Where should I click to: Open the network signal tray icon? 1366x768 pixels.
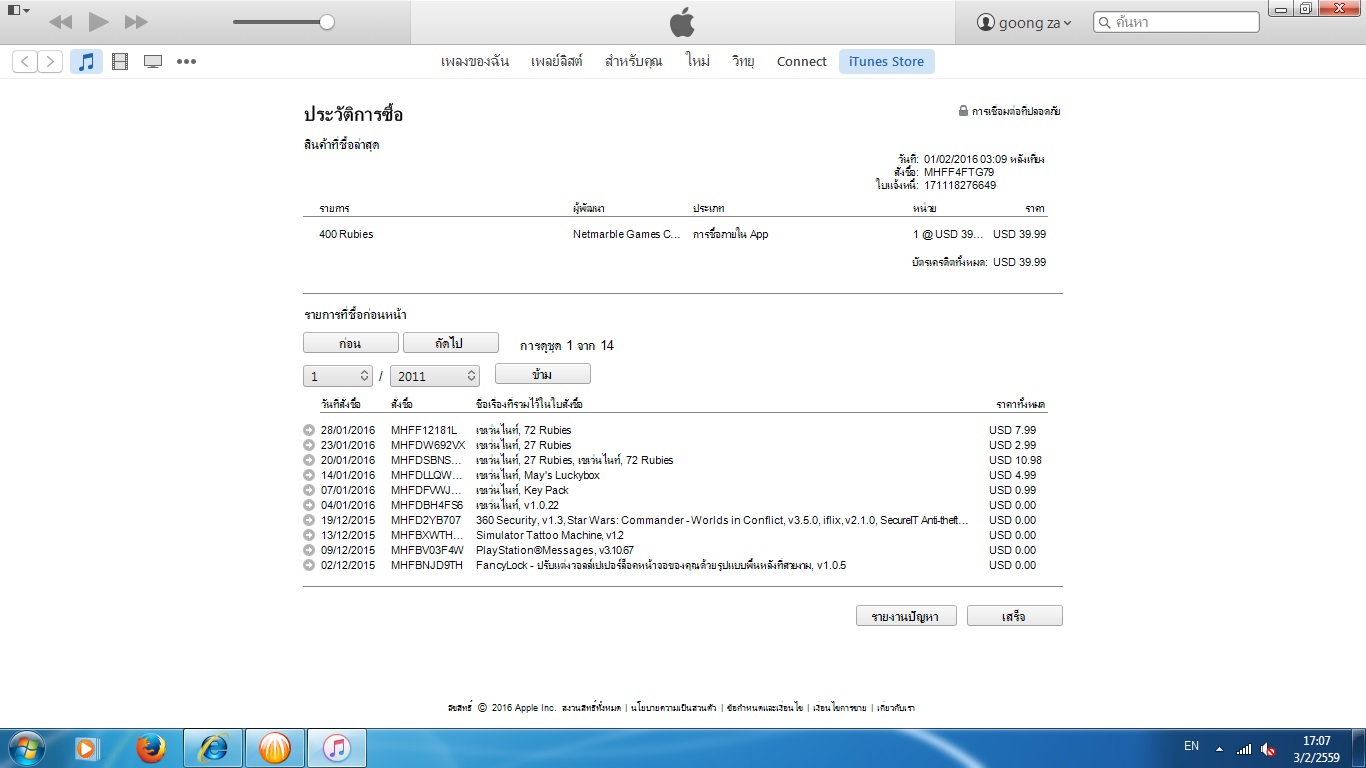click(x=1244, y=748)
